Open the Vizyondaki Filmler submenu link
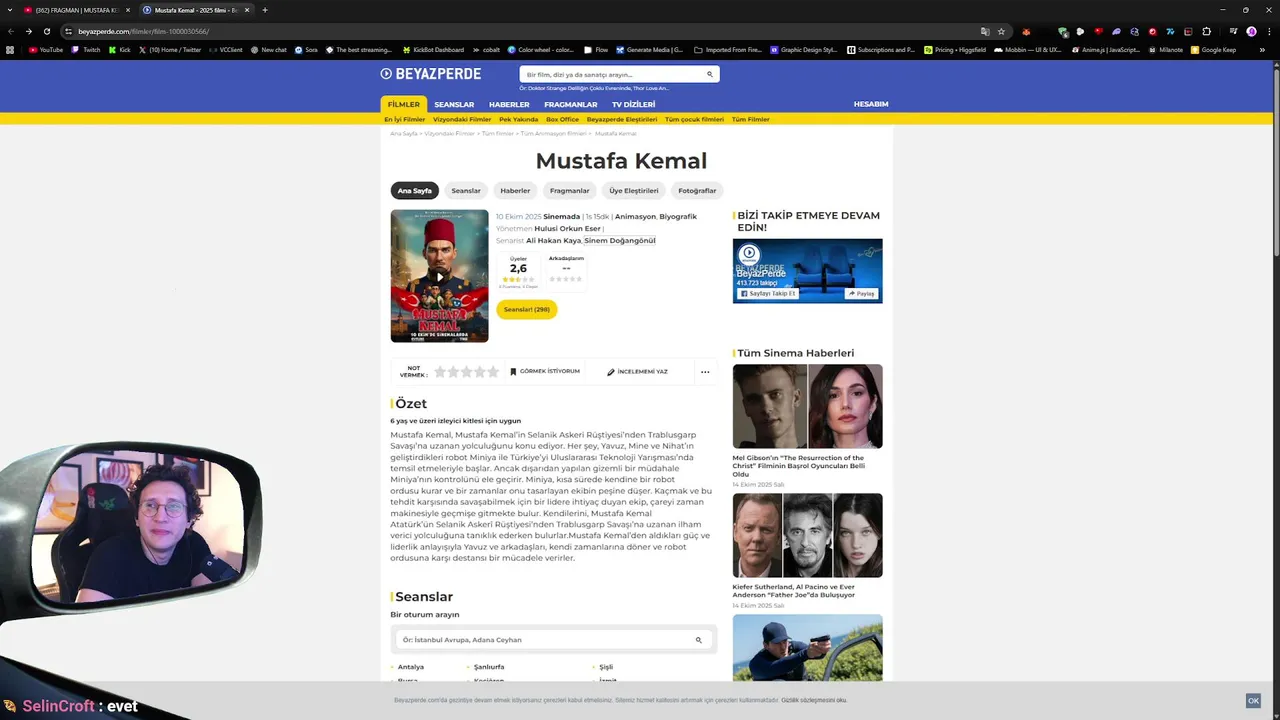 coord(462,119)
